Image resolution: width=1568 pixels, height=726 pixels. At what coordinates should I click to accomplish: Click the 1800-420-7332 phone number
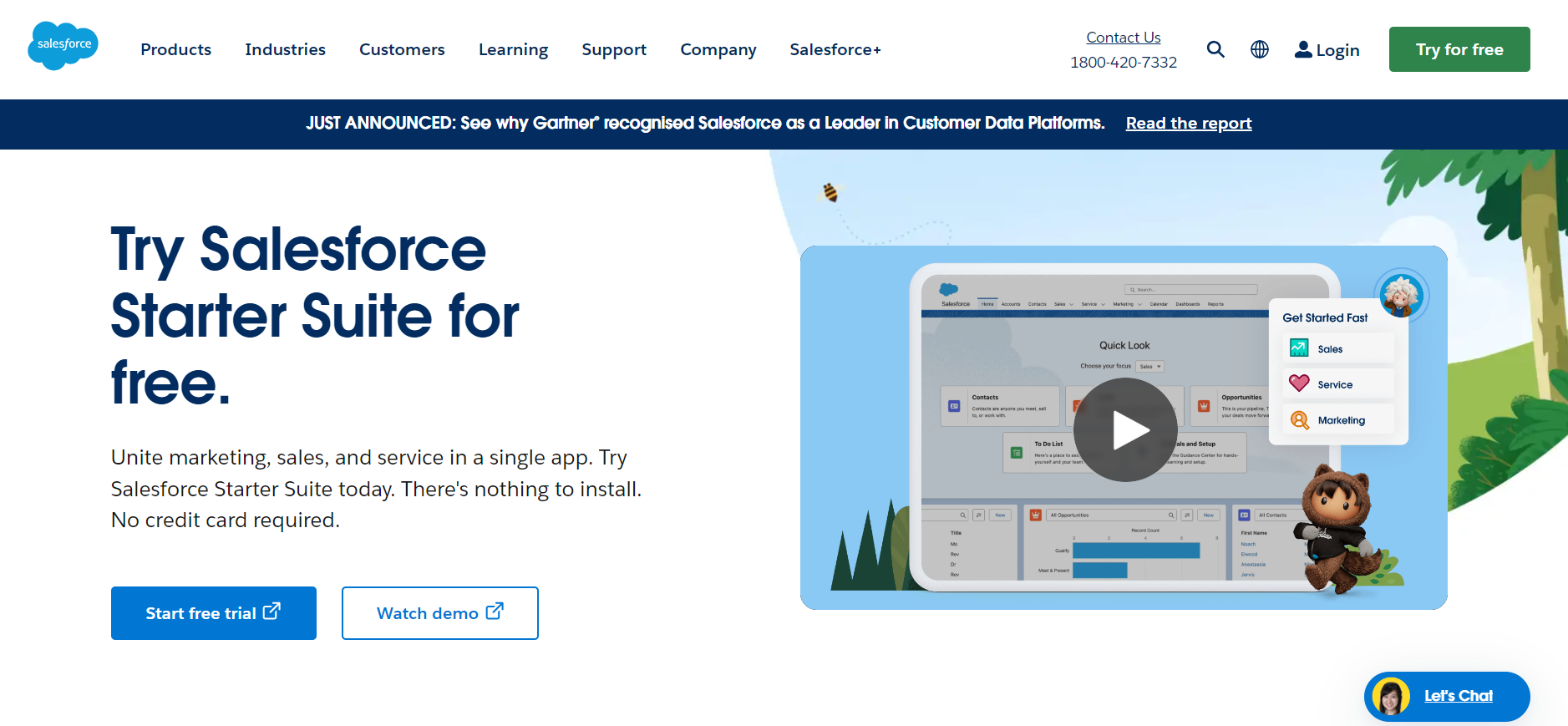tap(1124, 62)
